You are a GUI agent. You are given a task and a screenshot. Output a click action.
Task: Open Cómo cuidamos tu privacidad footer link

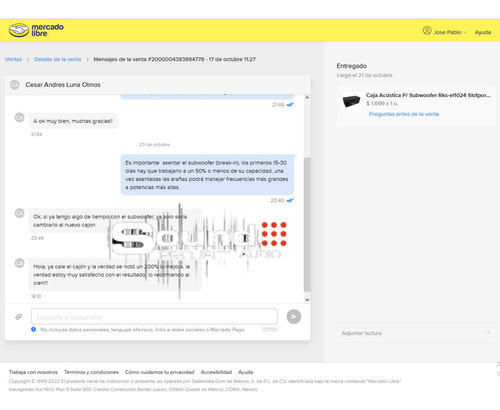coord(160,372)
